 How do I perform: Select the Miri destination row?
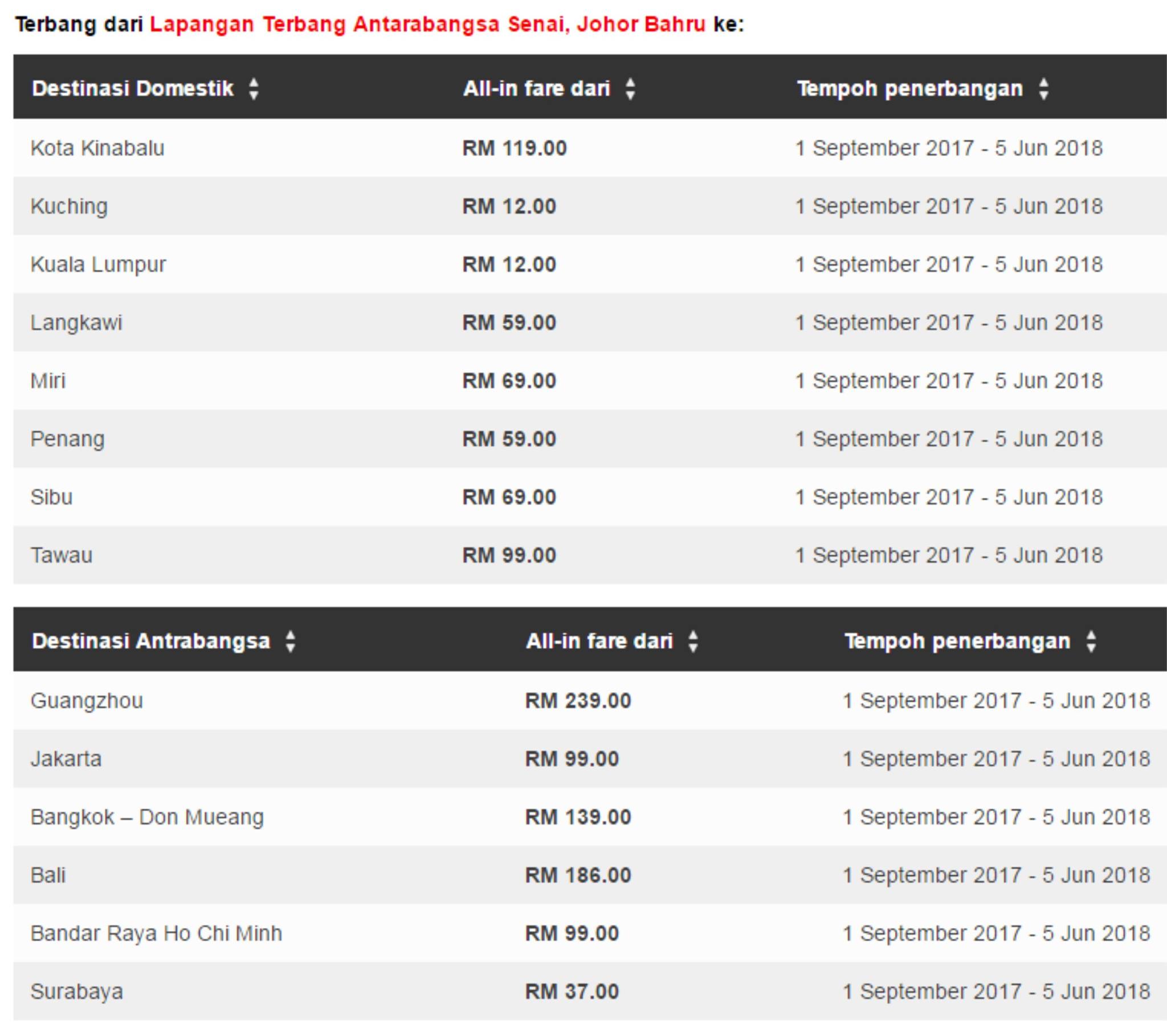(x=590, y=380)
